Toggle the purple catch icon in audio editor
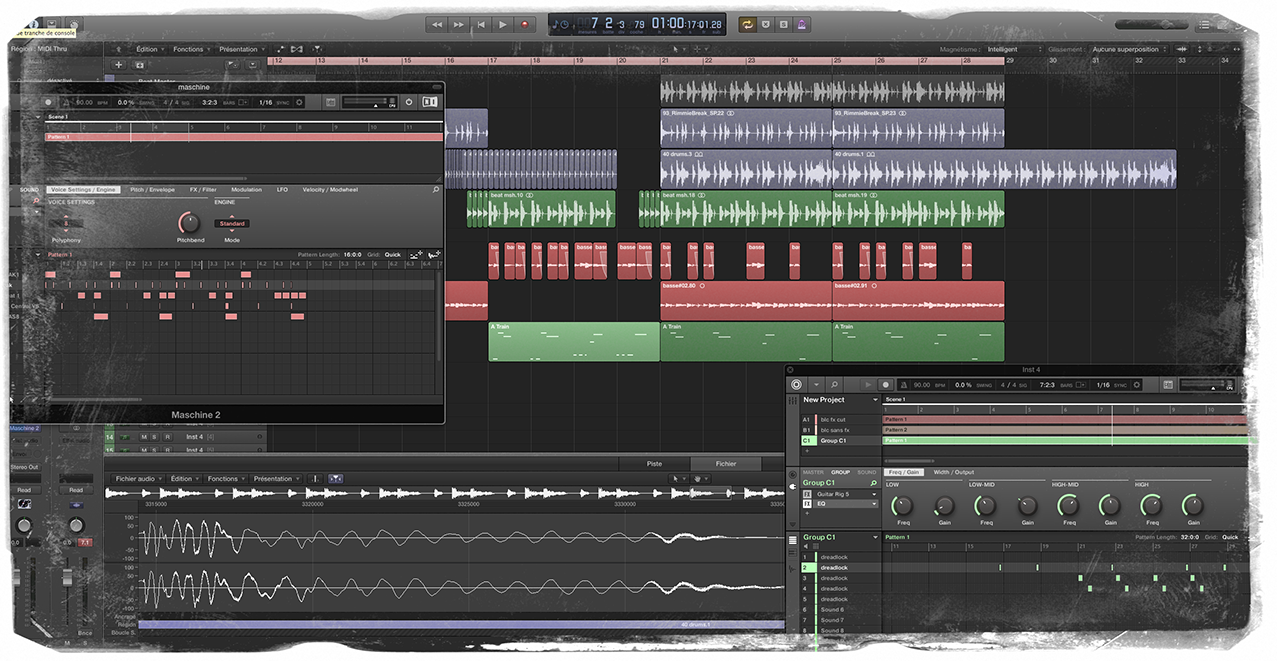The image size is (1277, 661). (336, 479)
